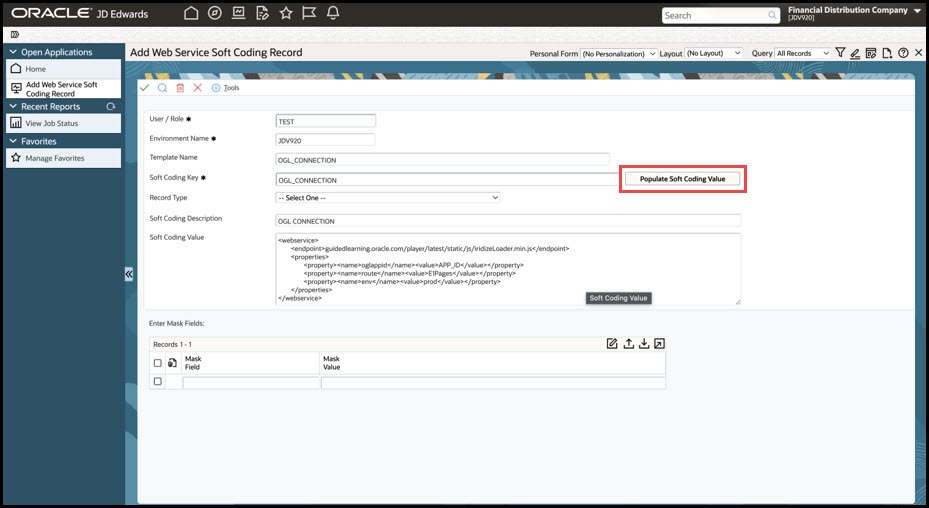
Task: Click the Soft Coding Value text area
Action: tap(508, 269)
